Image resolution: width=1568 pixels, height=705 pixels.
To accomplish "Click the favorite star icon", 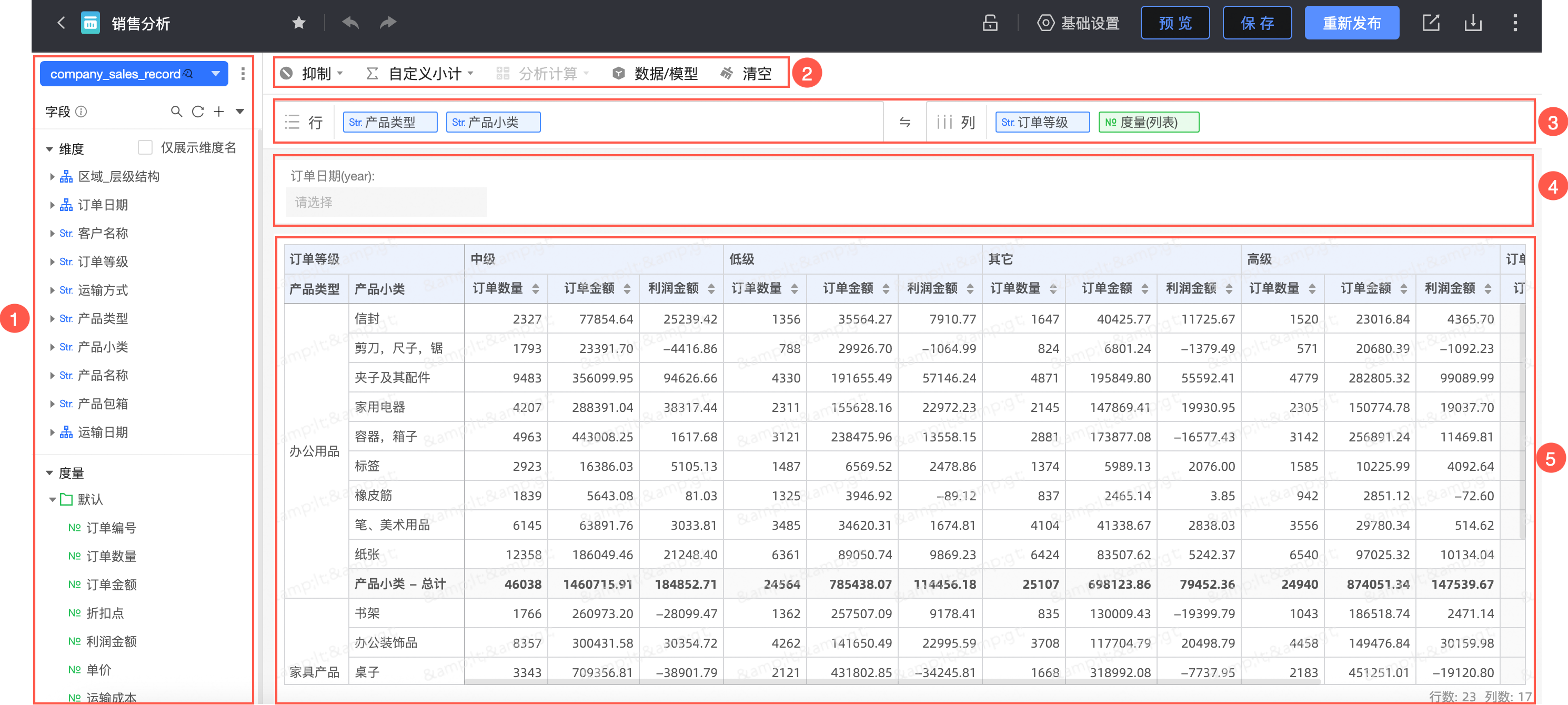I will pos(298,23).
